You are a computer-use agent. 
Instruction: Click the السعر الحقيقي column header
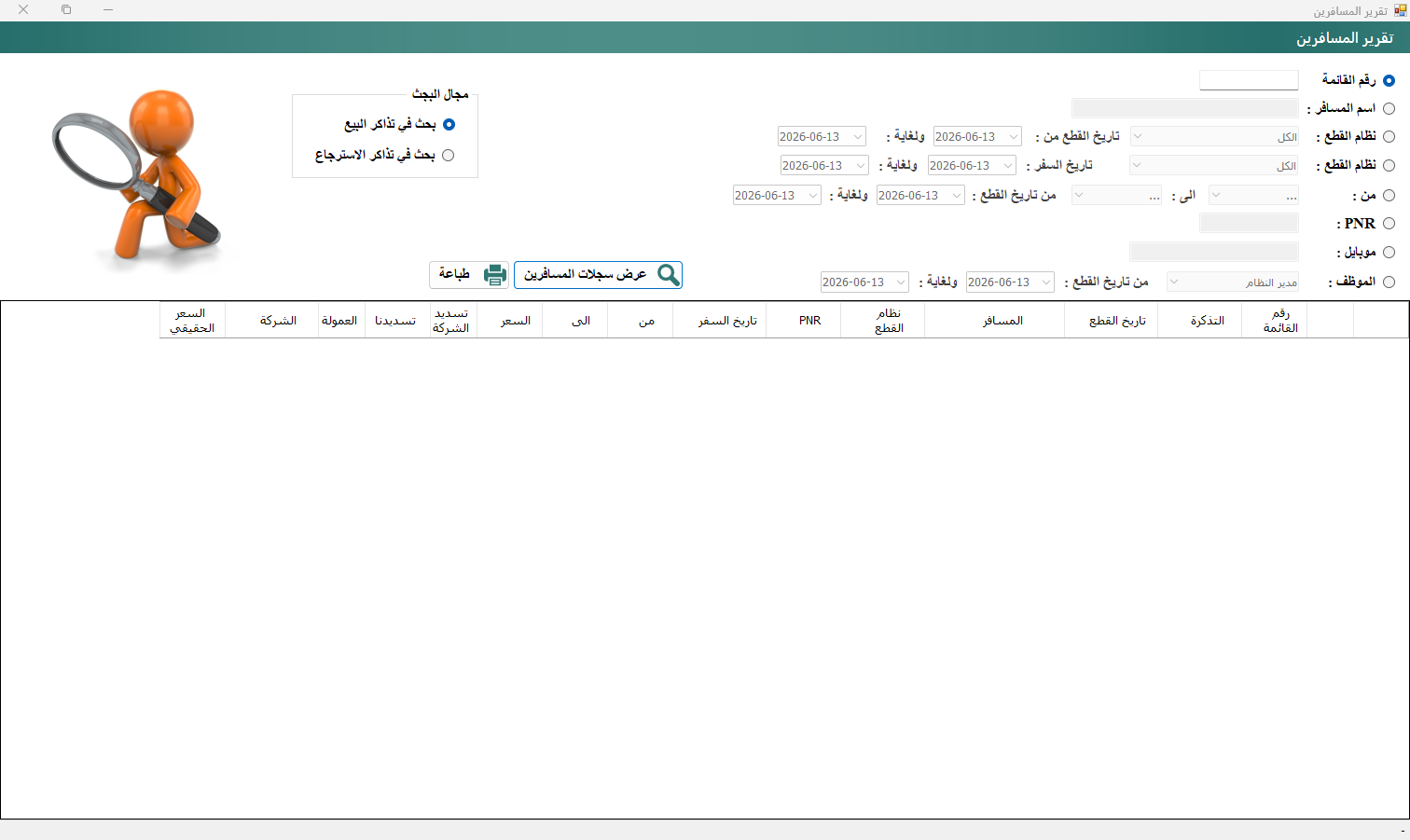coord(192,320)
